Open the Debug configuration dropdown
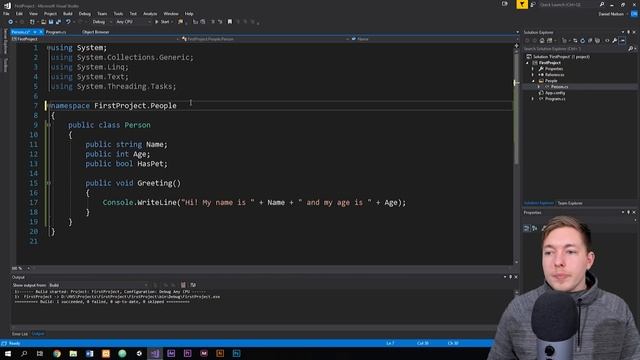 click(102, 22)
